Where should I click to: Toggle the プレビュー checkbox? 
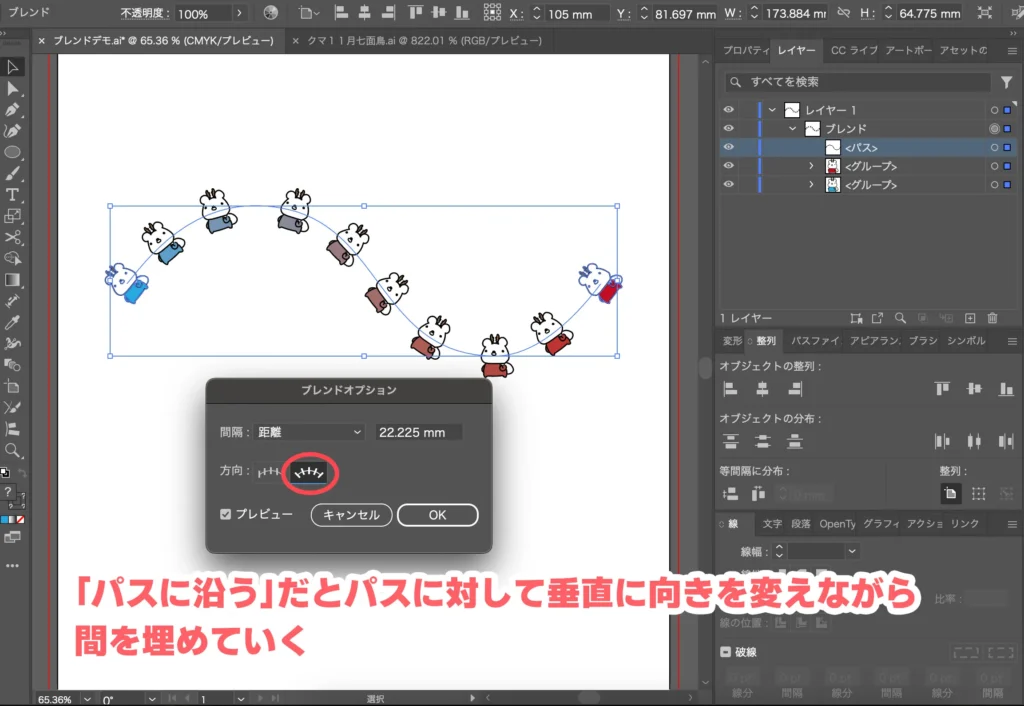coord(226,514)
